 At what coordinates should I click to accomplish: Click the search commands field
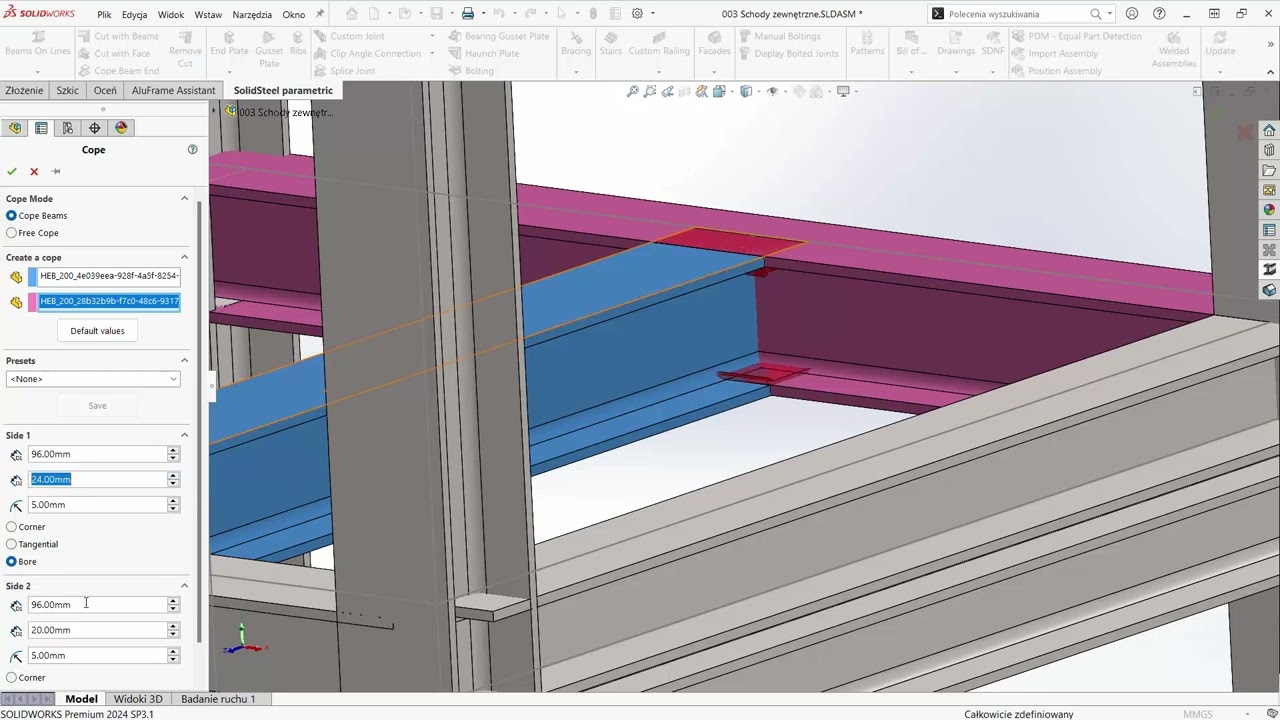1015,14
